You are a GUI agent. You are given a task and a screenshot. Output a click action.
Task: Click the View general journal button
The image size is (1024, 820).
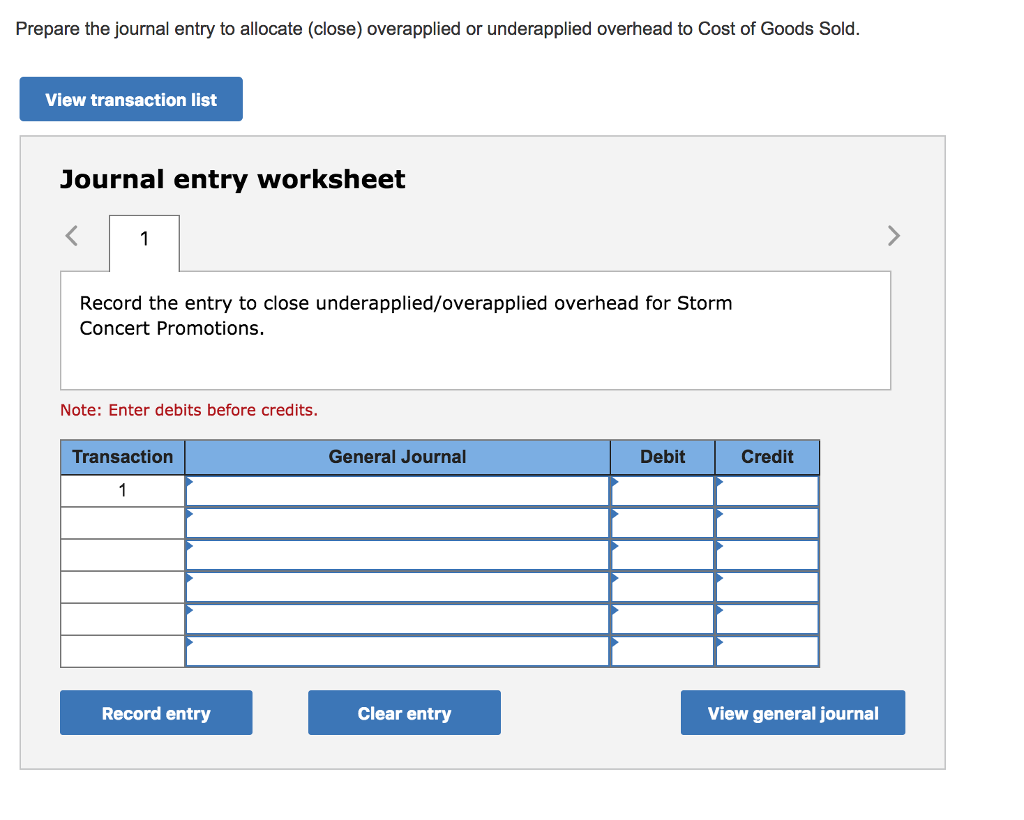coord(792,712)
